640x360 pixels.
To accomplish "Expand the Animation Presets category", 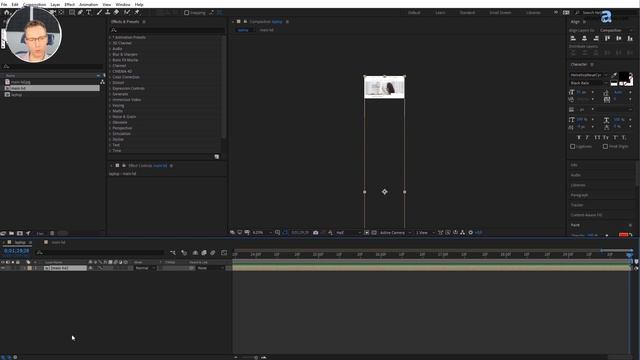I will [110, 37].
